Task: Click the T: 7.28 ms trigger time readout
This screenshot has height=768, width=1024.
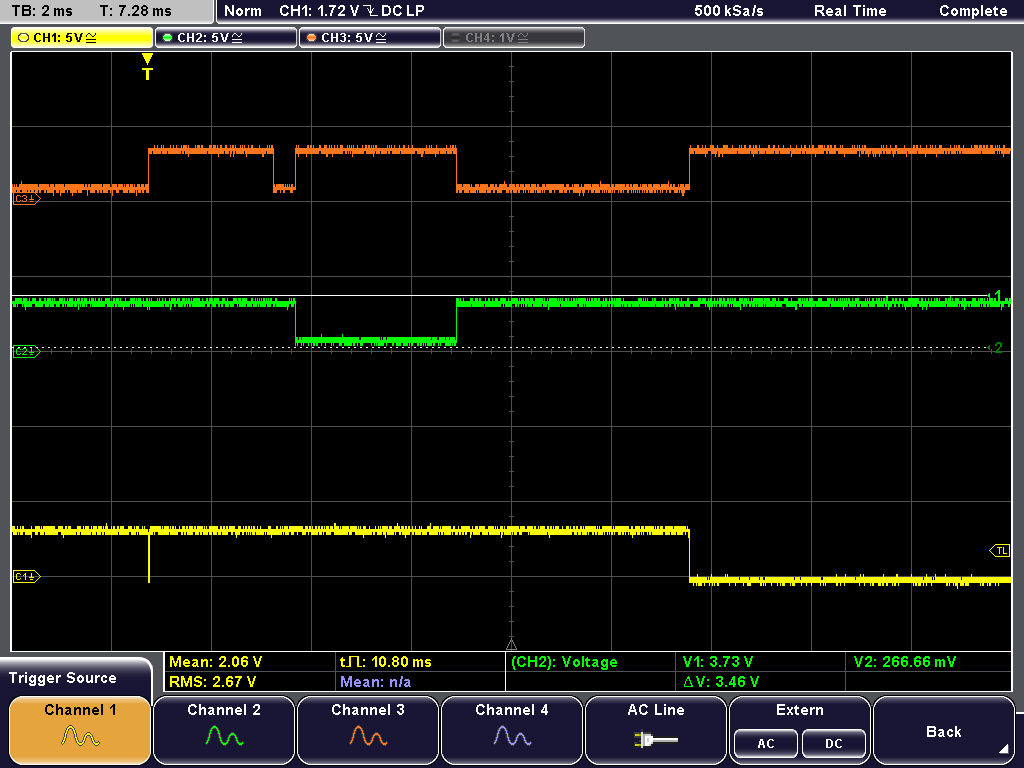Action: click(x=135, y=10)
